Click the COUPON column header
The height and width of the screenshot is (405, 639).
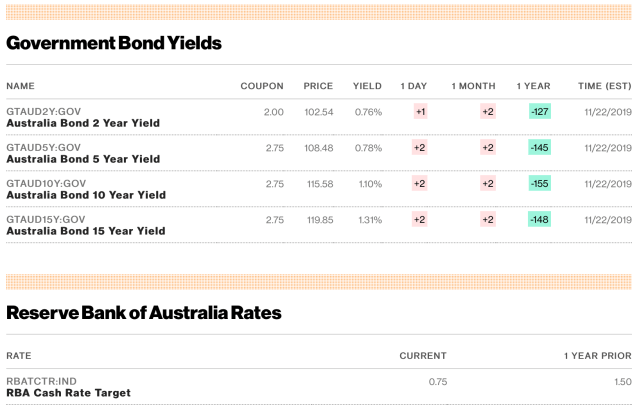click(x=262, y=86)
